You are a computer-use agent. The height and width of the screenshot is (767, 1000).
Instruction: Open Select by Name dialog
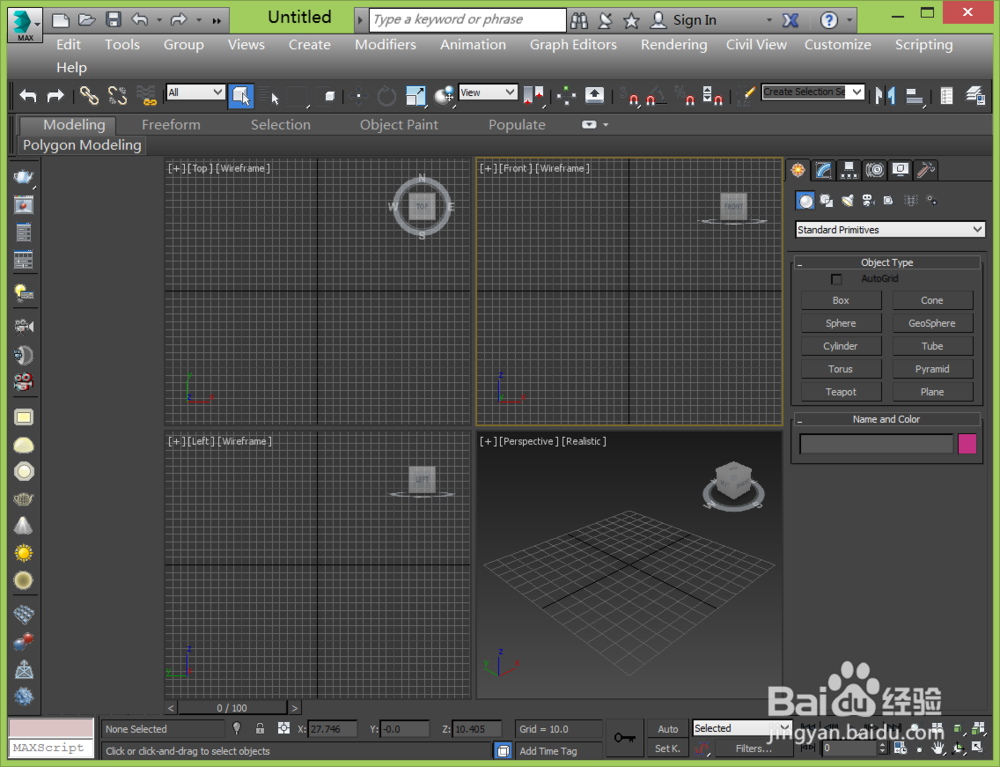[270, 96]
